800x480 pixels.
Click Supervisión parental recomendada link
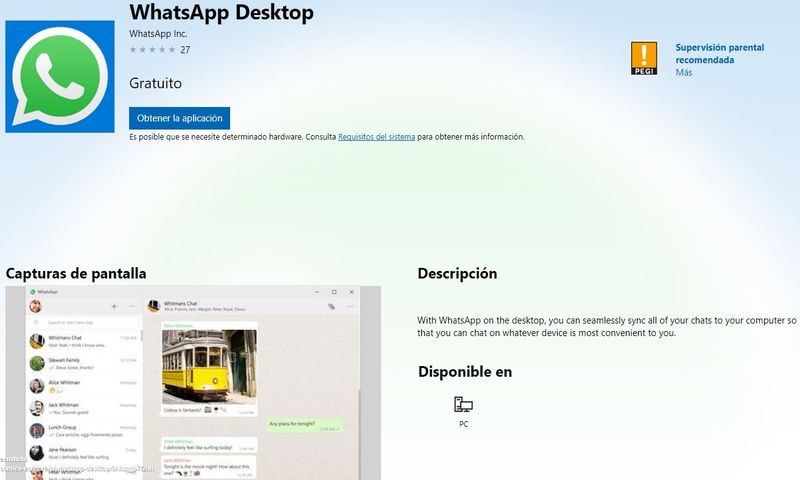tap(719, 54)
